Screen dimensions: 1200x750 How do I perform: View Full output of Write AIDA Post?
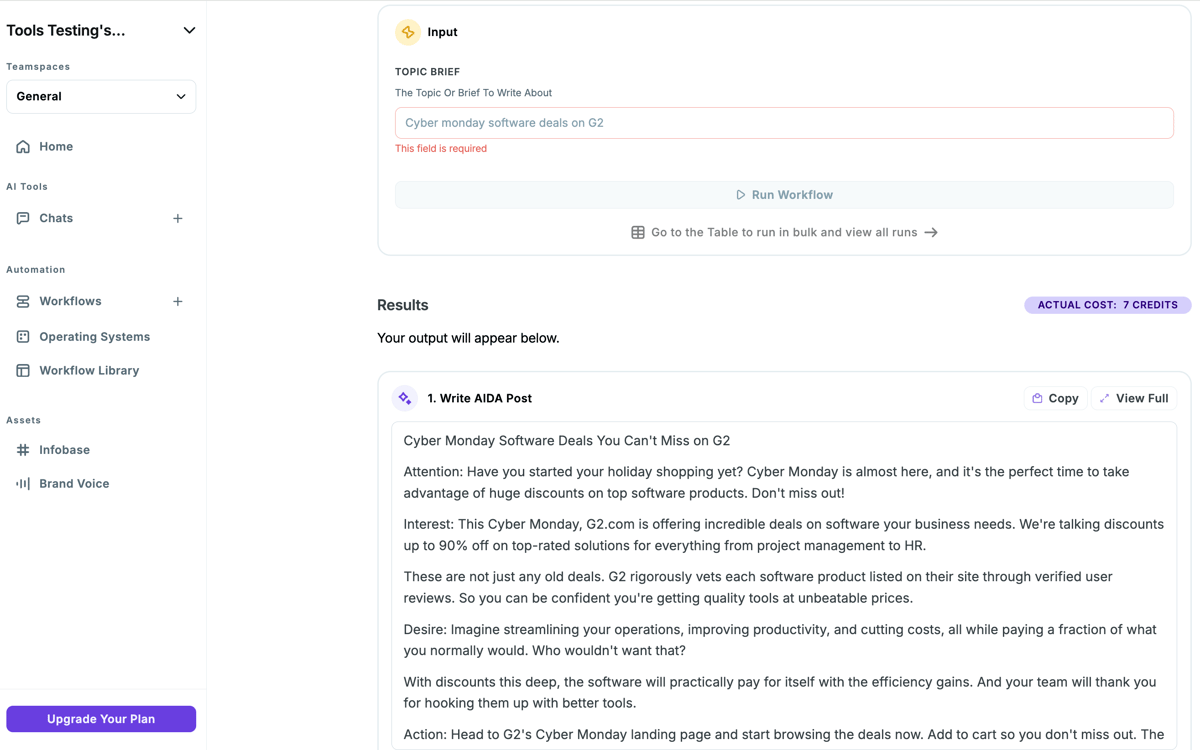[x=1133, y=398]
